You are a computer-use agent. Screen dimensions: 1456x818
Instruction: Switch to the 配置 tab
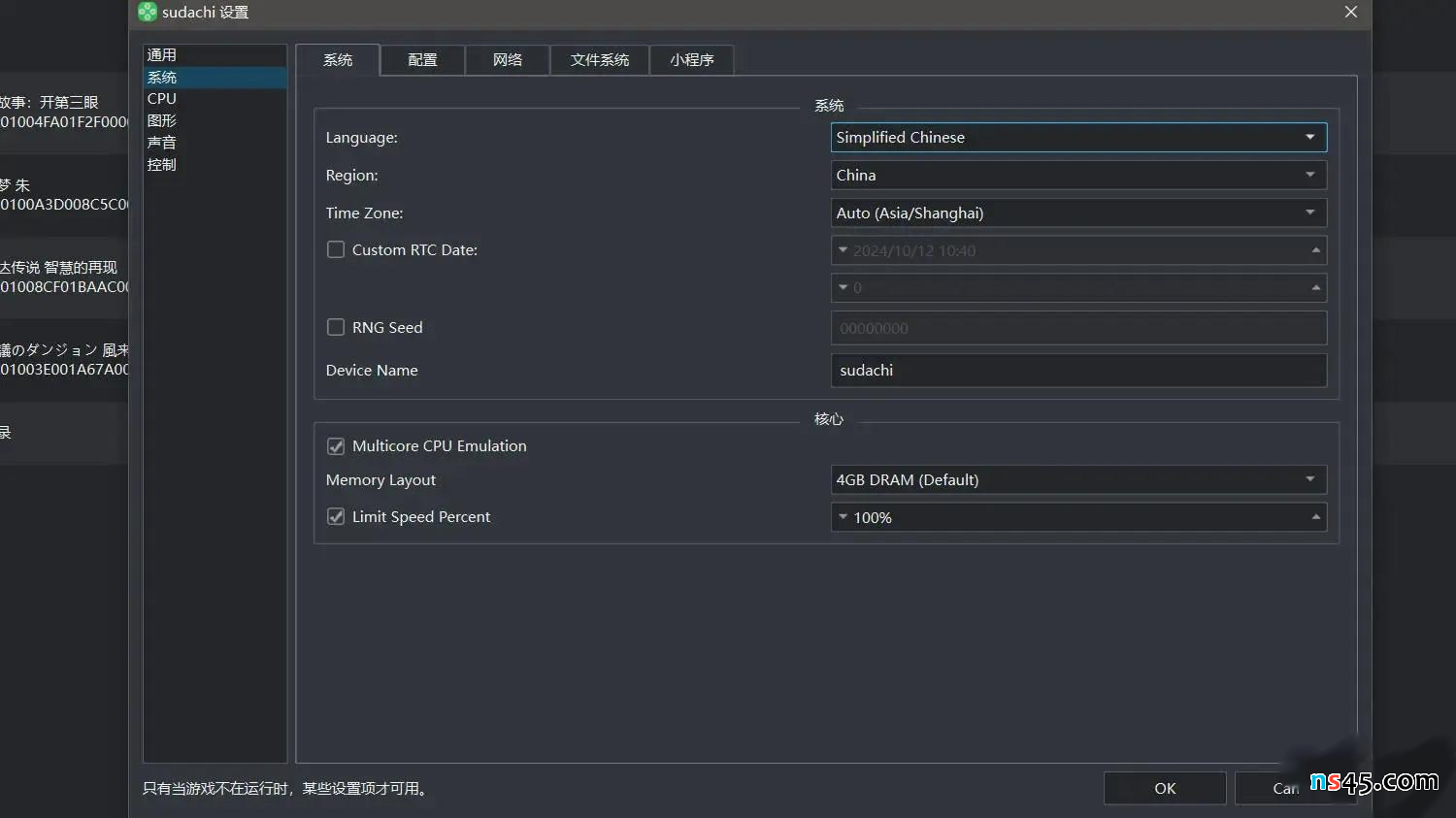(422, 60)
